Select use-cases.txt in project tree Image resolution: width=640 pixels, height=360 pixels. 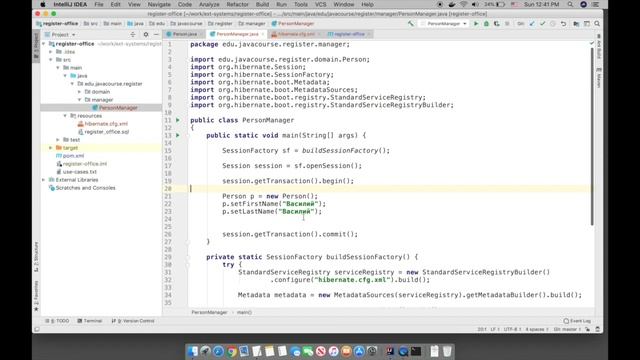click(x=76, y=172)
